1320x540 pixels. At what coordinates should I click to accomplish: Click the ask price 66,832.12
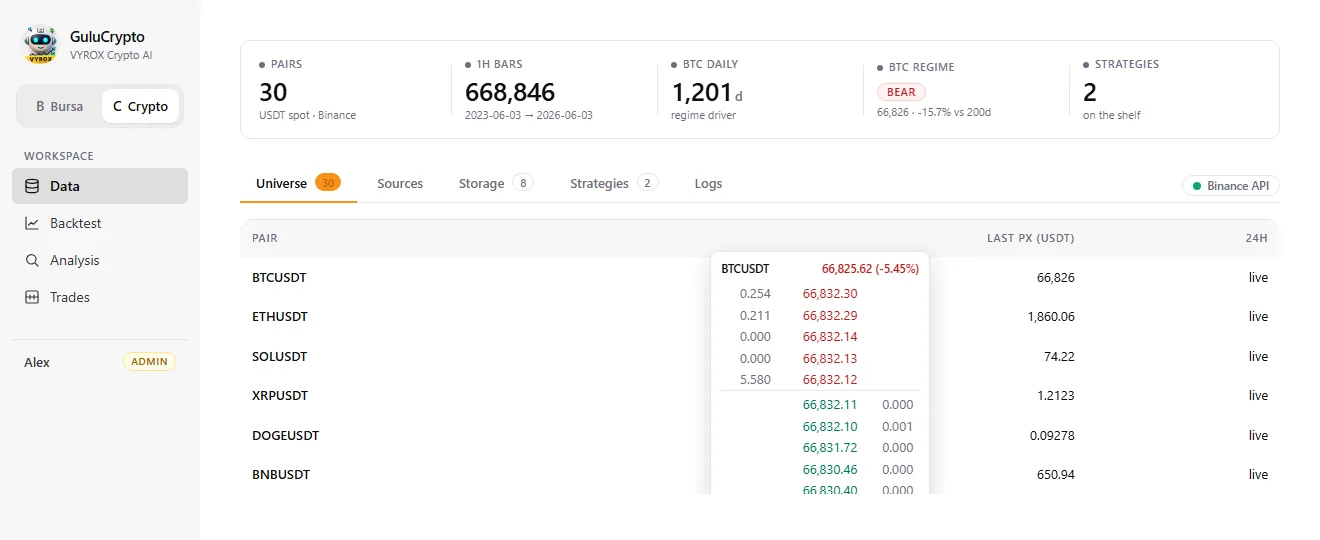[830, 379]
